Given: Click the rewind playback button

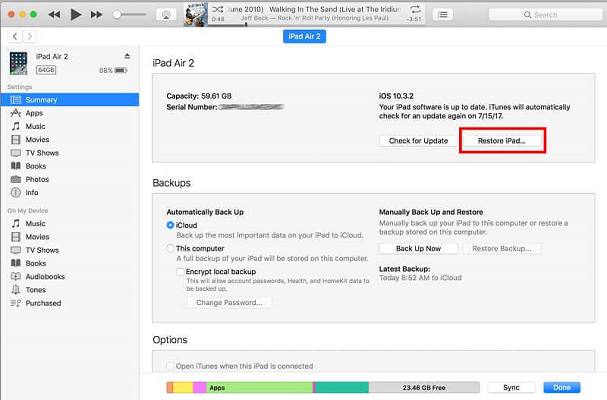Looking at the screenshot, I should point(54,15).
